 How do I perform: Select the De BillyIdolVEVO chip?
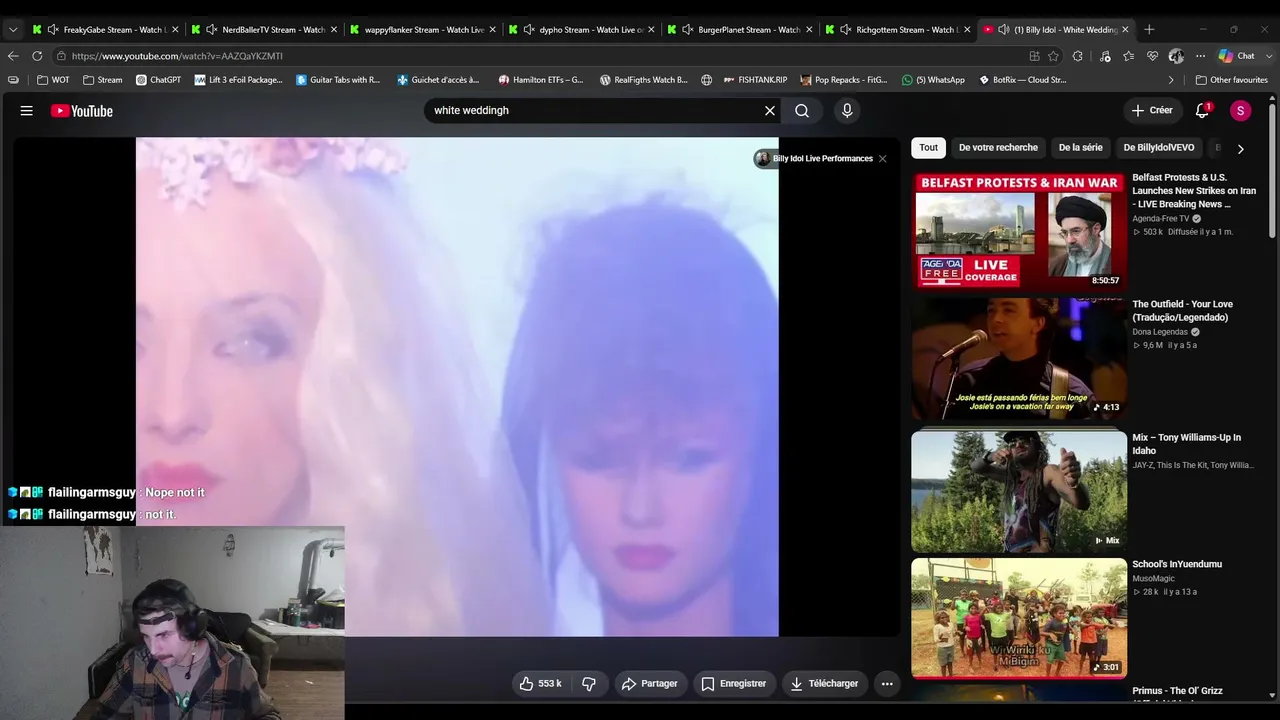pyautogui.click(x=1158, y=148)
